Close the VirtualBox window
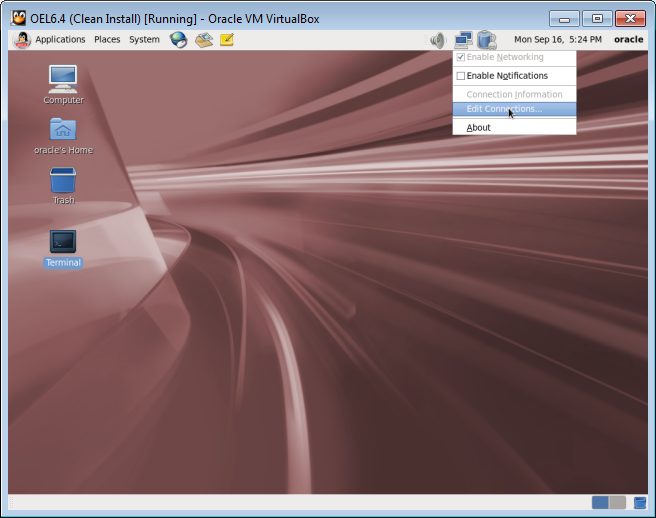The image size is (656, 518). pyautogui.click(x=630, y=19)
